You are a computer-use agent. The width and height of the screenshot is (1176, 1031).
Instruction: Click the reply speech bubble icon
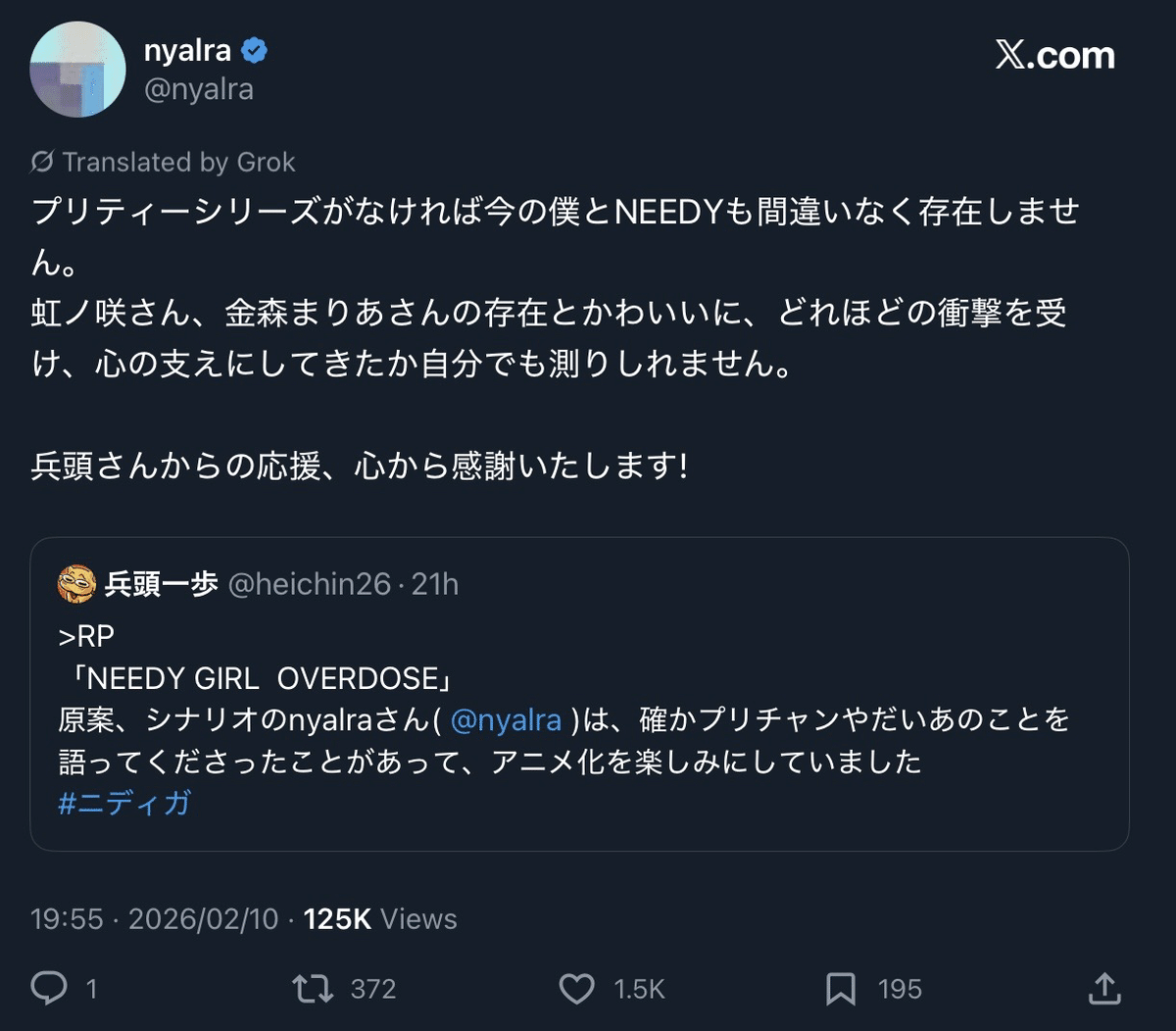pyautogui.click(x=49, y=988)
